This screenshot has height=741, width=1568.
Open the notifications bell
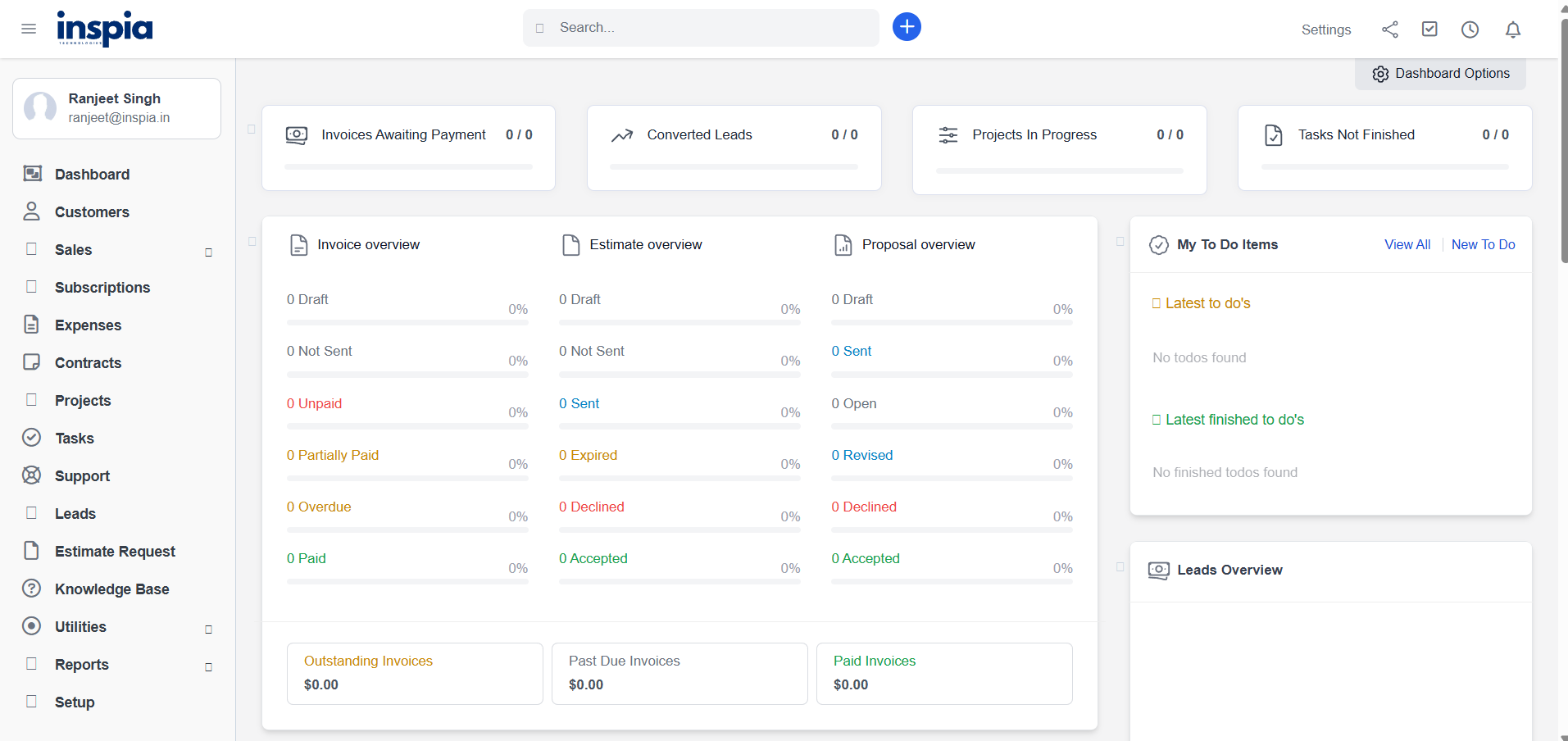(1512, 30)
